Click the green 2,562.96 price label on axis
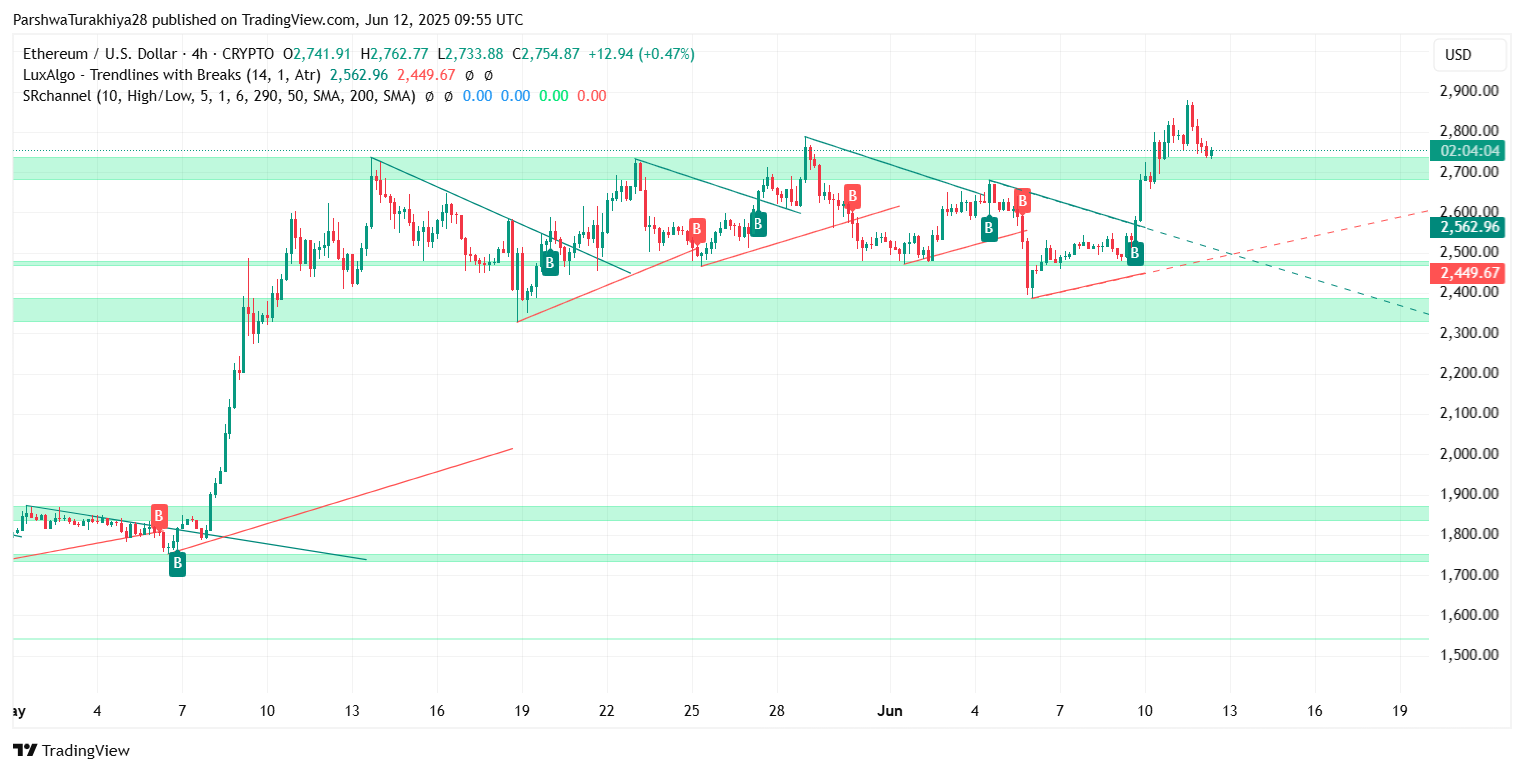The height and width of the screenshot is (772, 1524). (1470, 227)
